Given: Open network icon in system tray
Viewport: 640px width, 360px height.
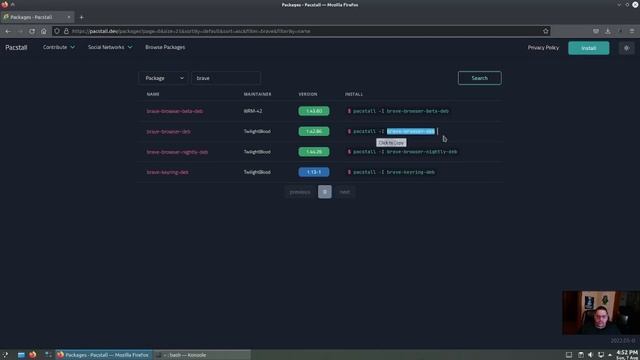Looking at the screenshot, I should pyautogui.click(x=600, y=355).
